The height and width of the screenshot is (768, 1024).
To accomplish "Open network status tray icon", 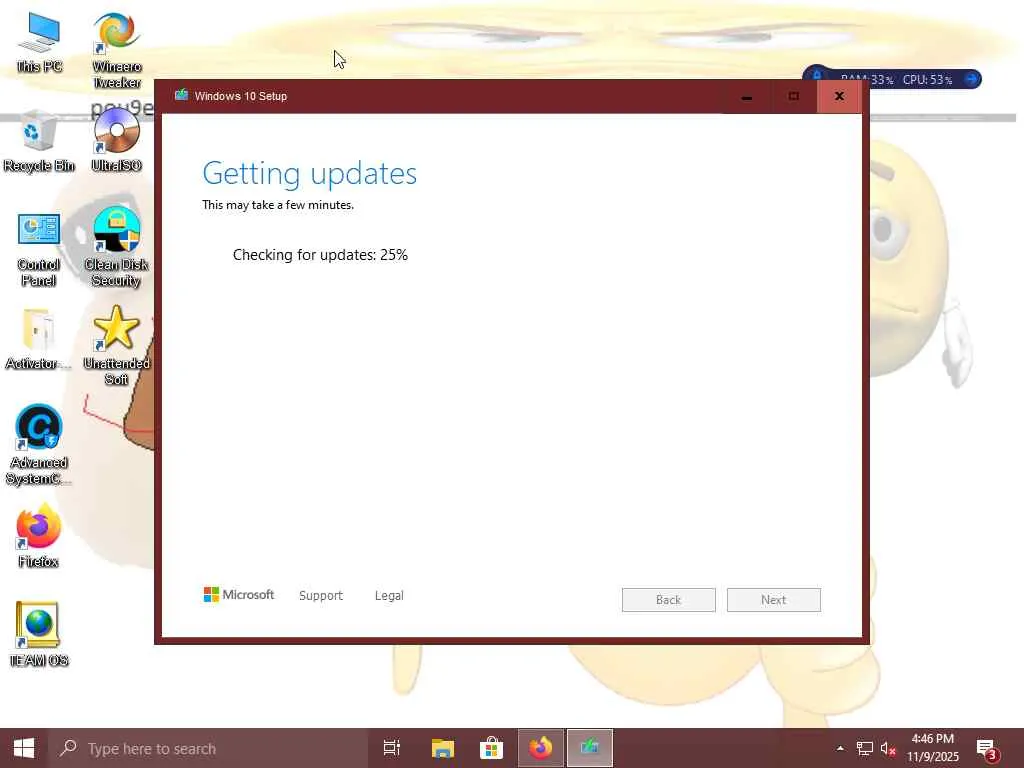I will coord(864,748).
